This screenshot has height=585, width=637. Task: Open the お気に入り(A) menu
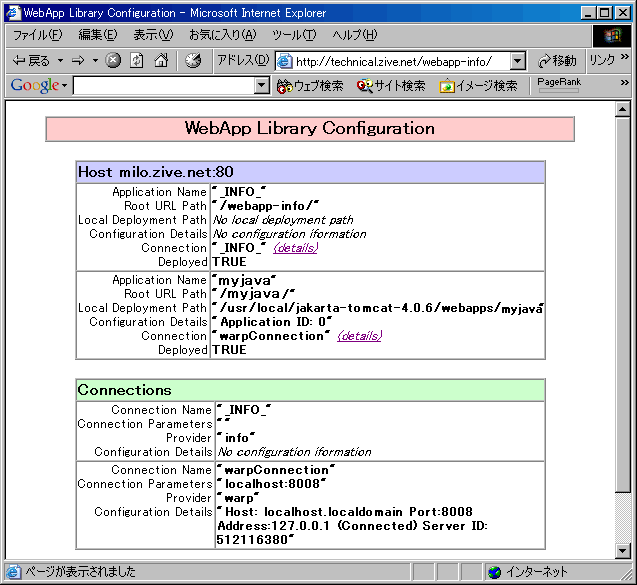pos(223,35)
